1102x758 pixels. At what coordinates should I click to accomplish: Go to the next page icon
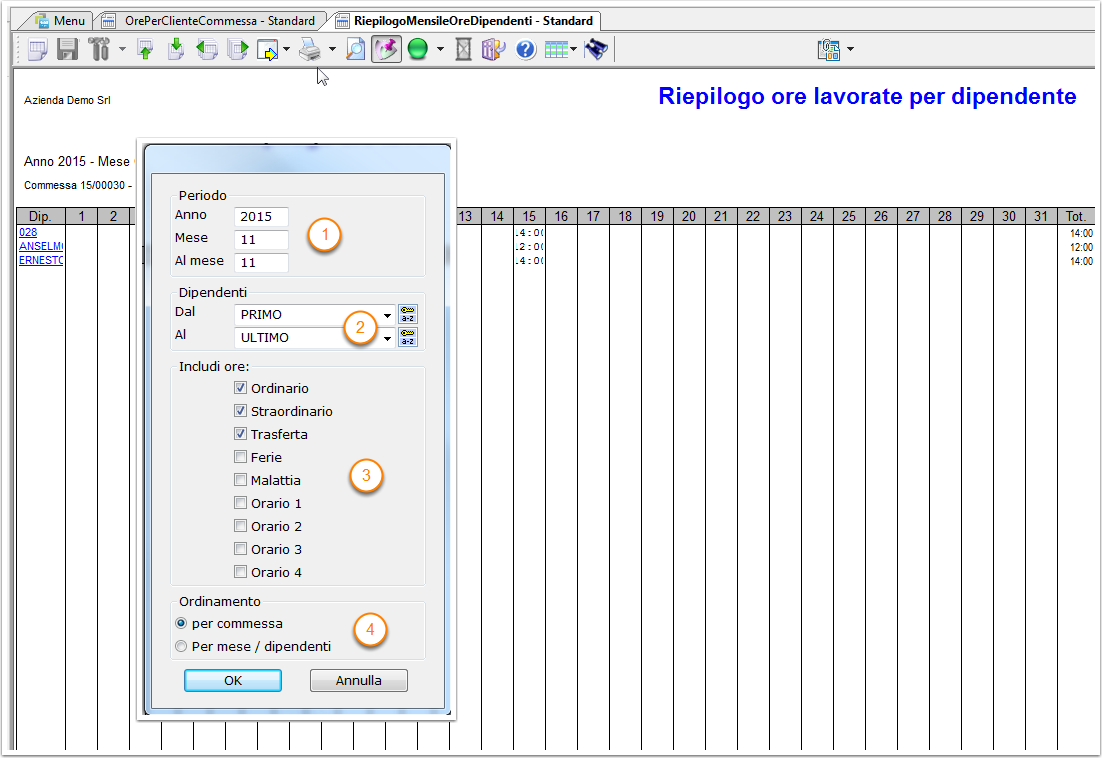238,49
